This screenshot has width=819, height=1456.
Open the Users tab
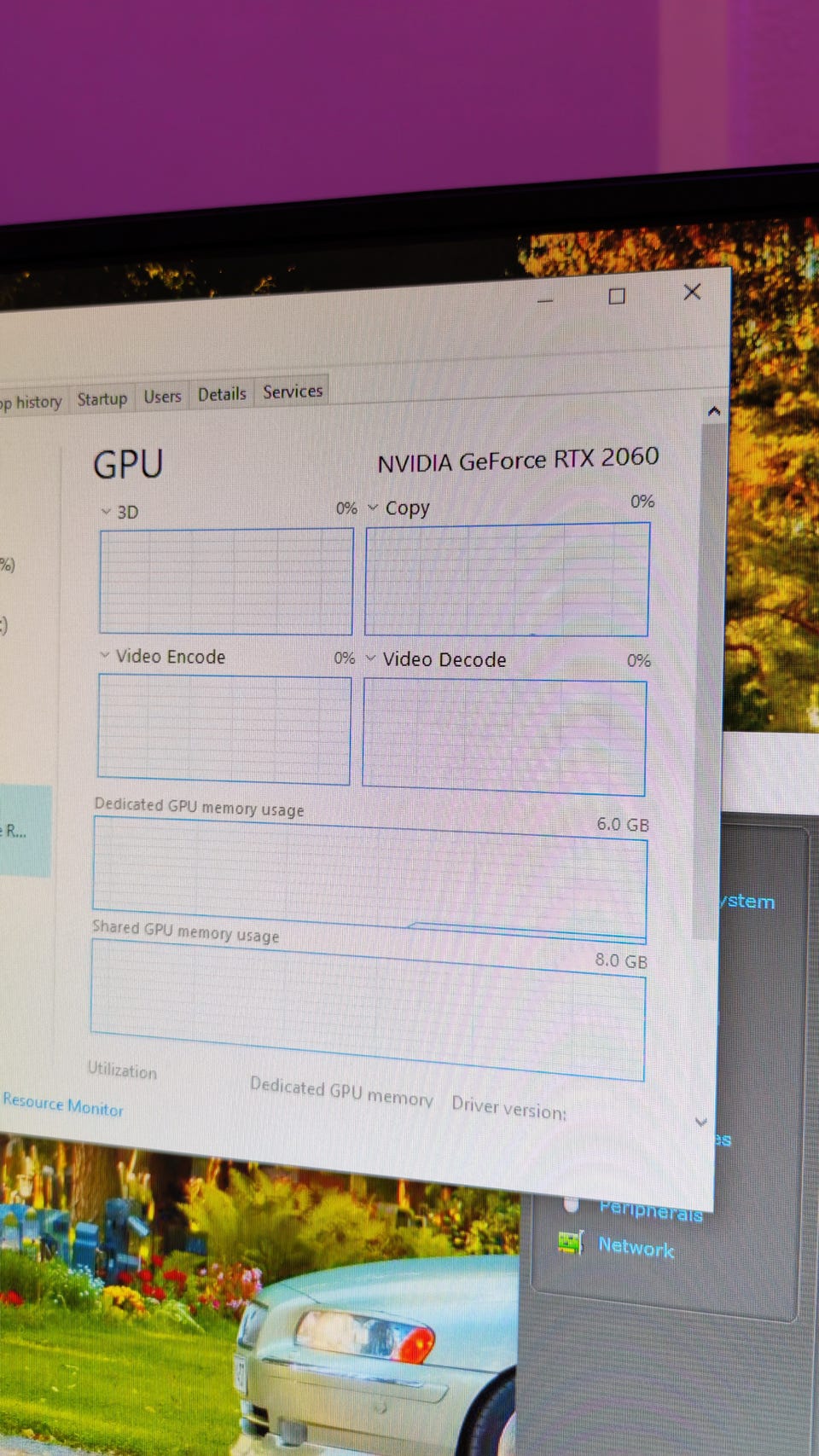pyautogui.click(x=162, y=397)
